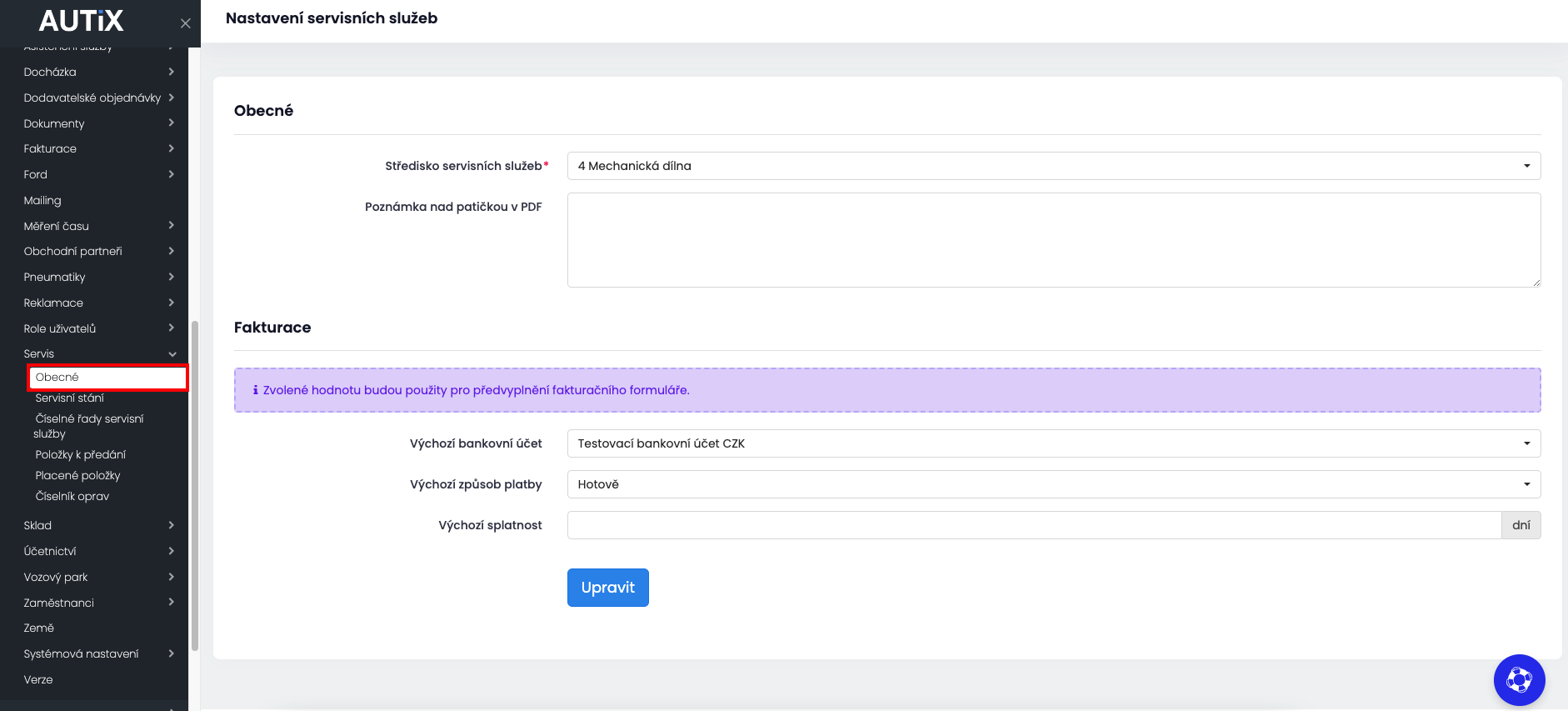Click the AUTiX logo

pyautogui.click(x=81, y=21)
